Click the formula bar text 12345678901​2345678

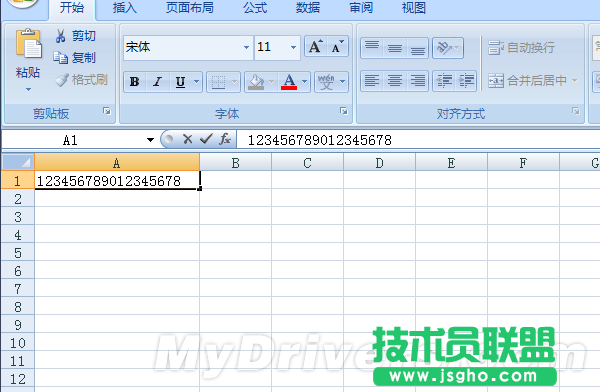[x=320, y=140]
